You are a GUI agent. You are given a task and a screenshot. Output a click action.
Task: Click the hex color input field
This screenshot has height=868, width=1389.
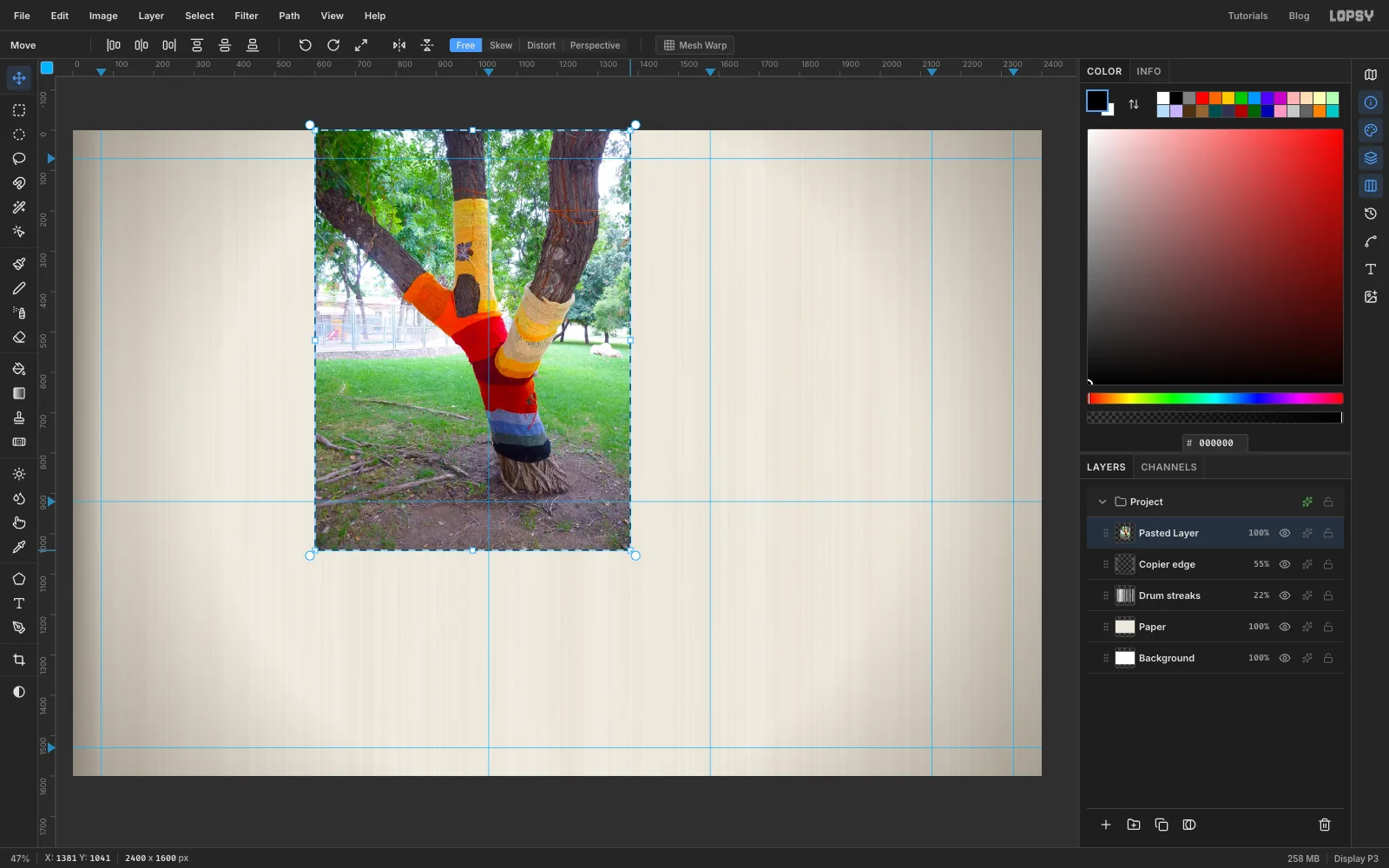click(1215, 443)
